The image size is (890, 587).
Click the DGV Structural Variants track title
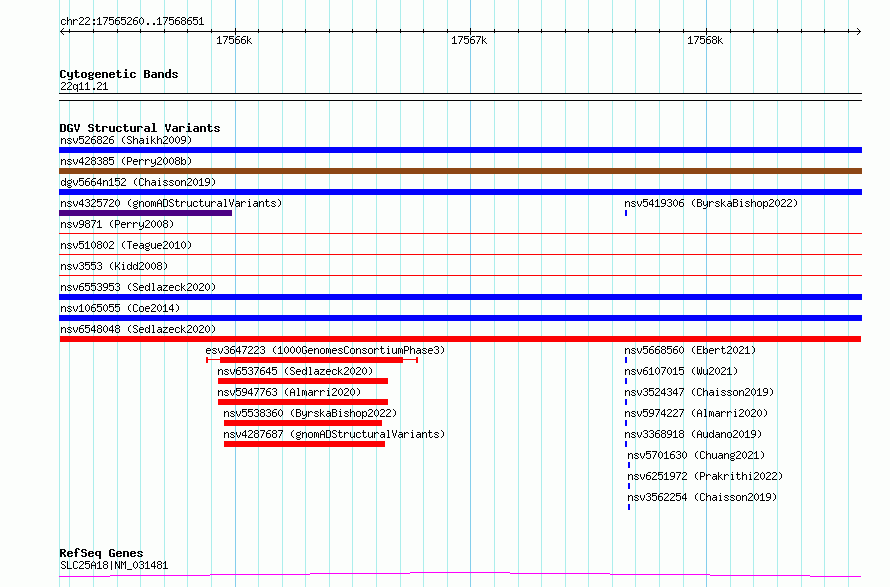click(x=140, y=128)
